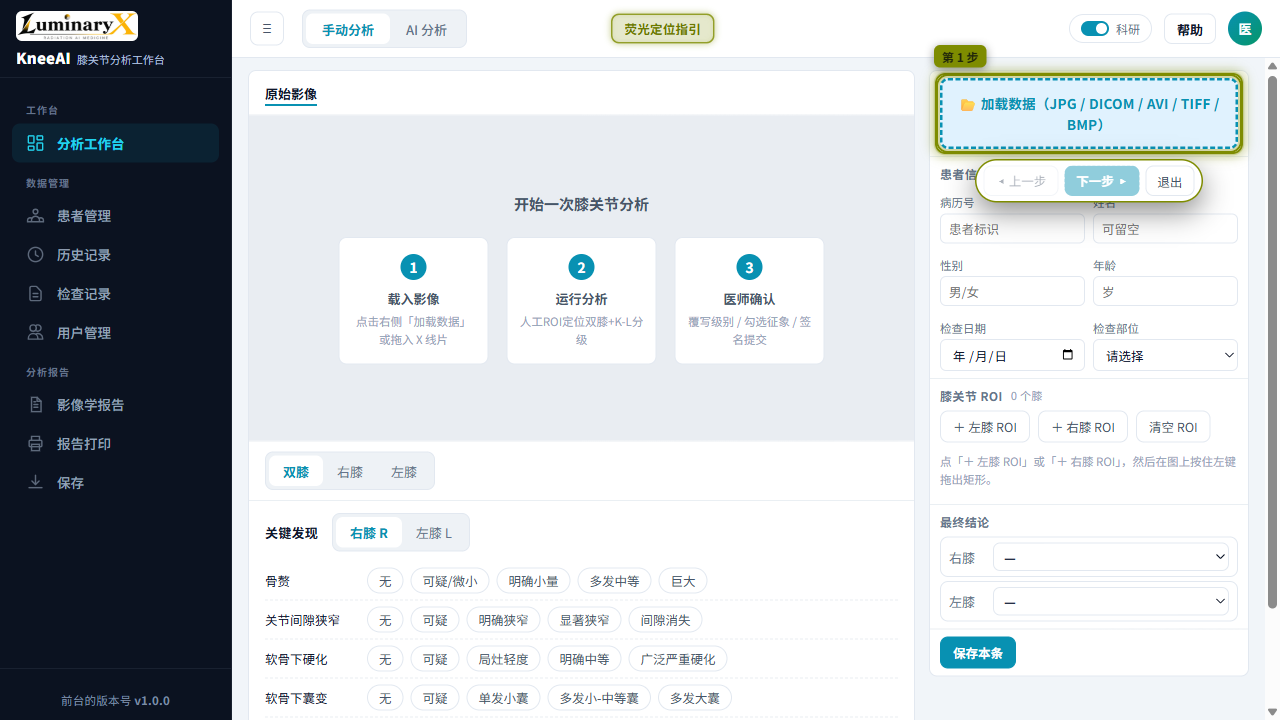
Task: Switch to the AI 分析 tab
Action: 426,30
